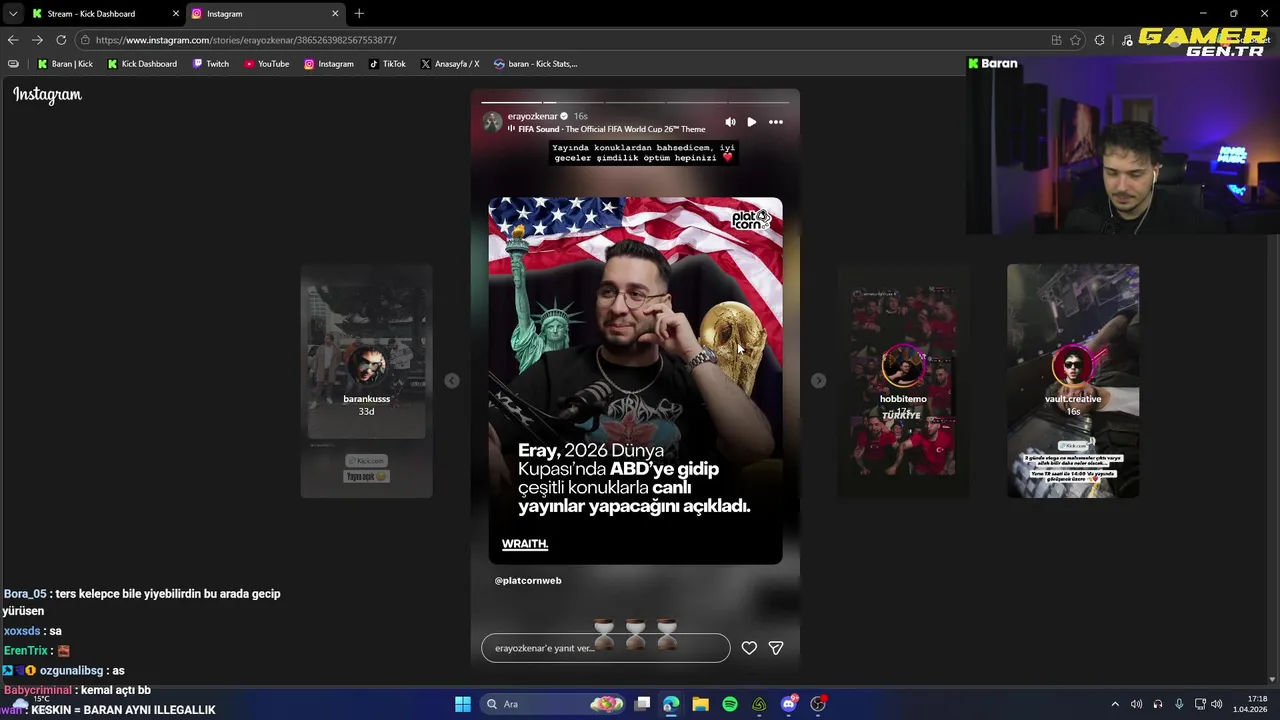Click the taskbar Ara search box

point(553,704)
